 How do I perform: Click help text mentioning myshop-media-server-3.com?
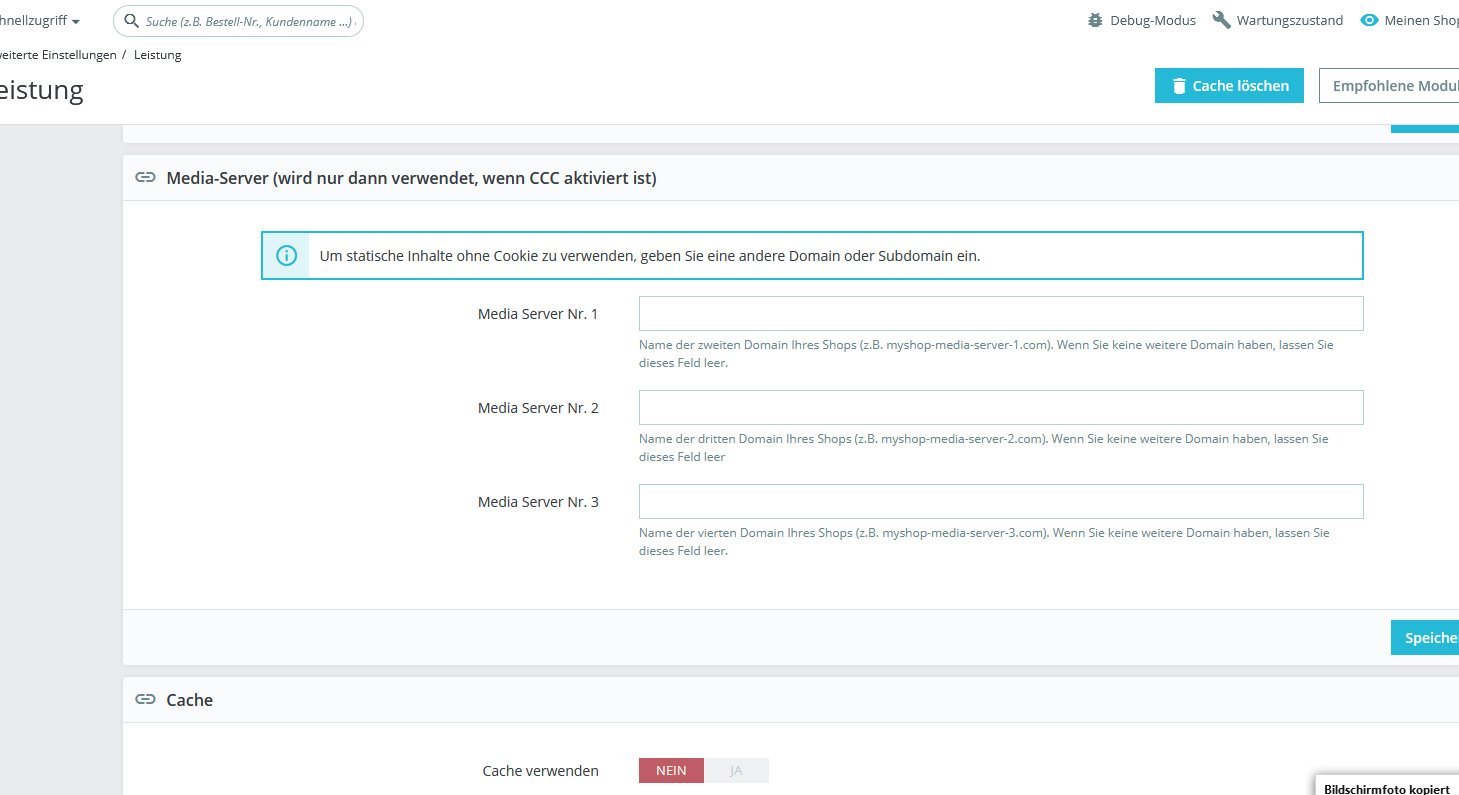point(984,542)
